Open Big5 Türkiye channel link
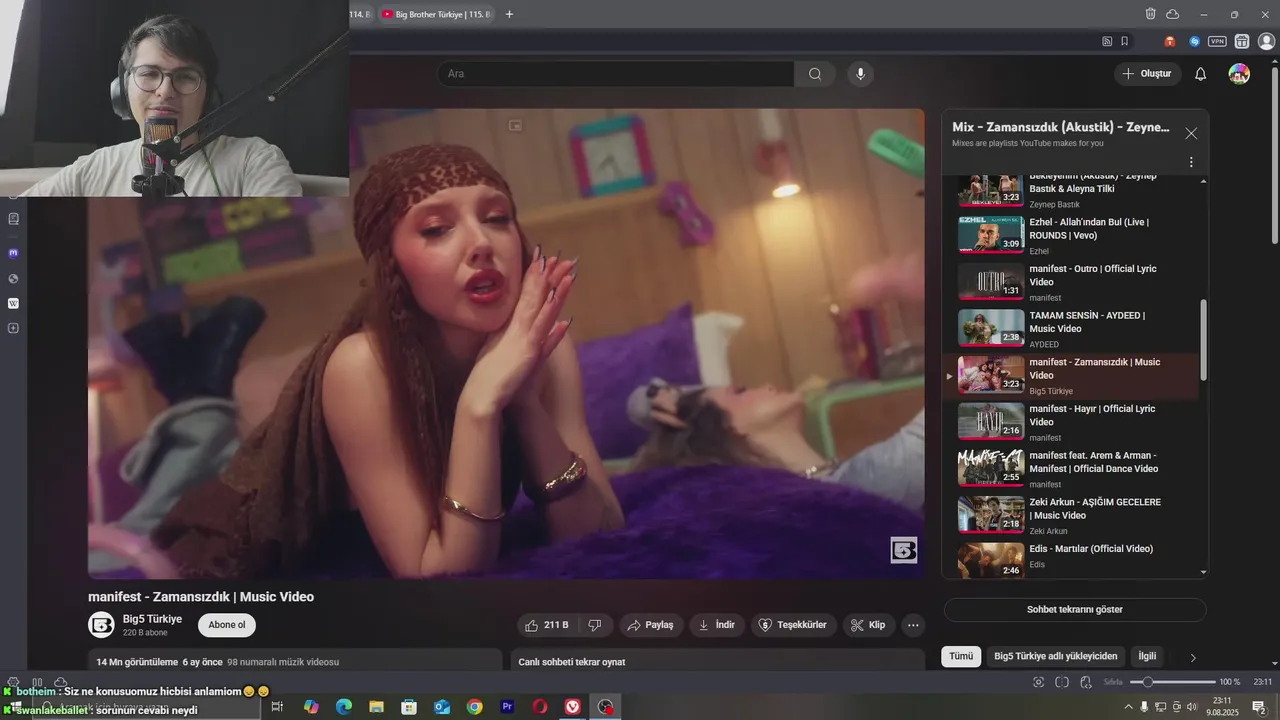Viewport: 1280px width, 720px height. 152,619
